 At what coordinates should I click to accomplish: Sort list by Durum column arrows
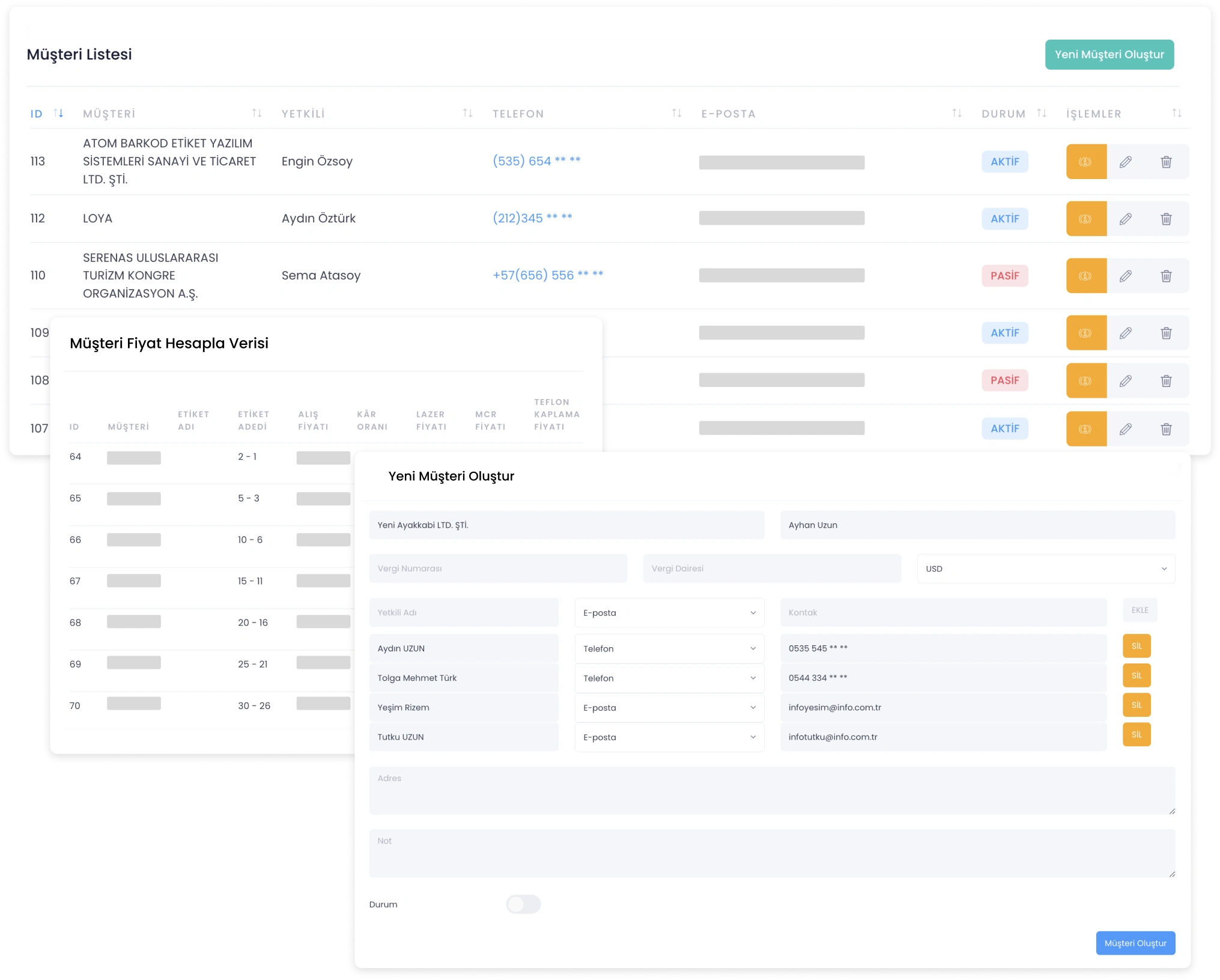[x=1042, y=113]
